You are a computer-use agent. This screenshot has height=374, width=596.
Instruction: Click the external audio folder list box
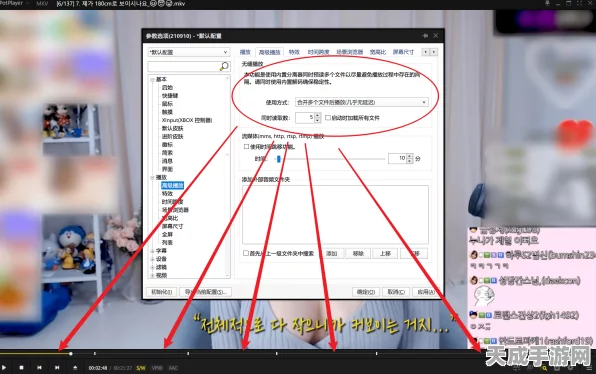335,214
